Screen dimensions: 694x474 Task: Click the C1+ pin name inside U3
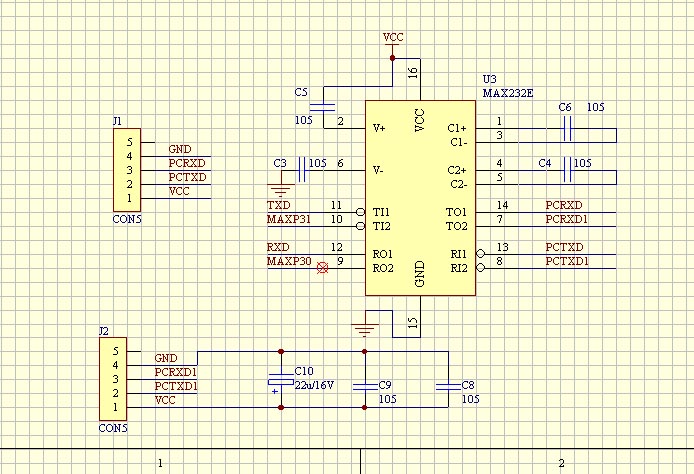457,128
